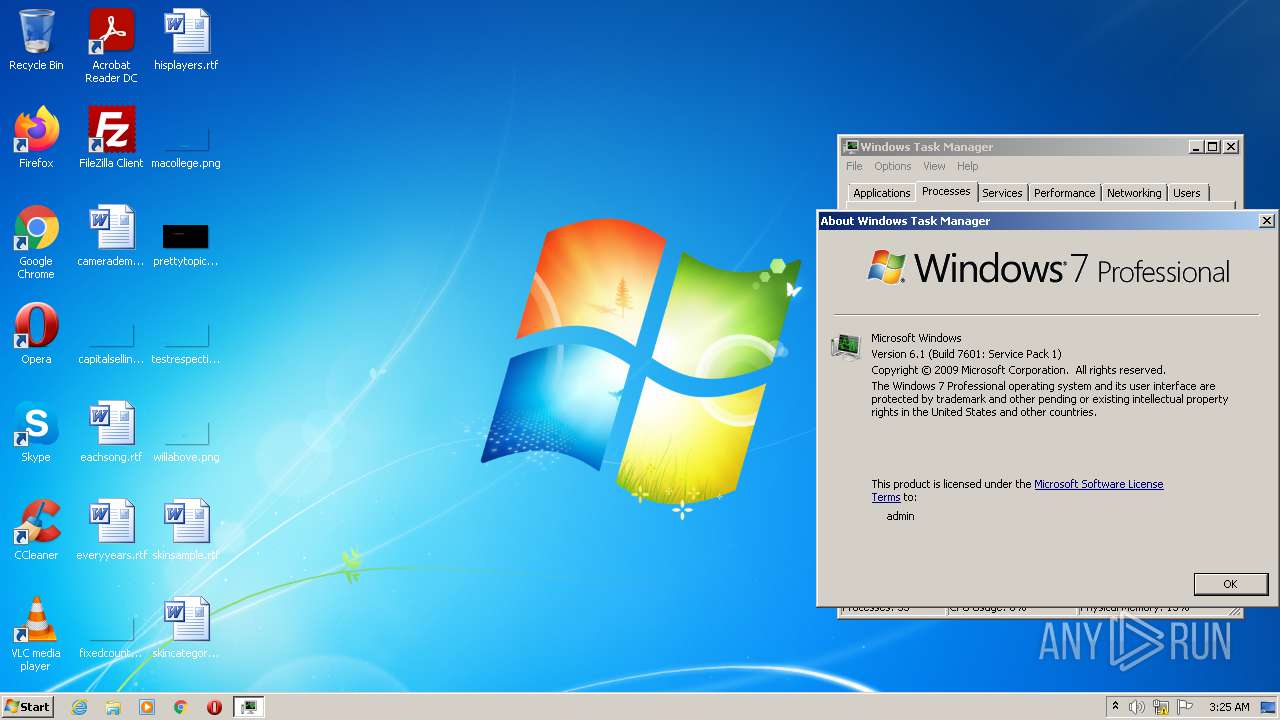The width and height of the screenshot is (1280, 720).
Task: Switch to Task Manager taskbar button
Action: [x=248, y=707]
